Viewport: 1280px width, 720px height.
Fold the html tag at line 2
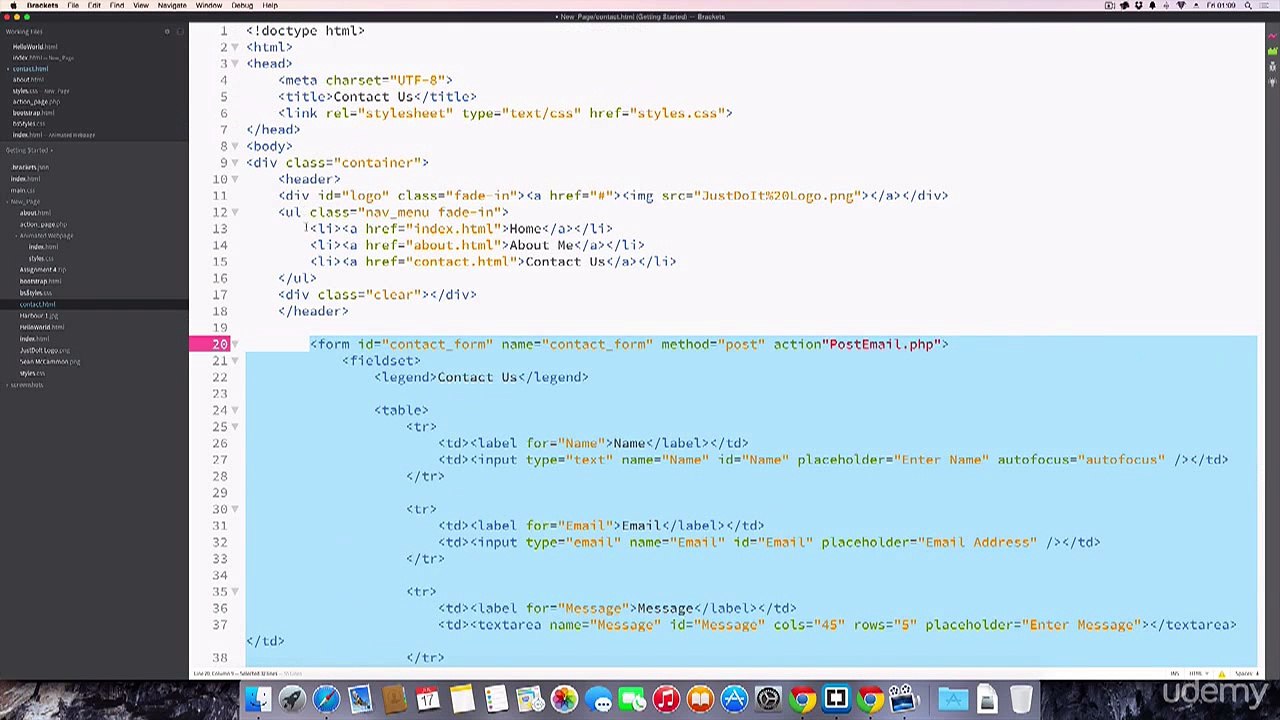235,47
